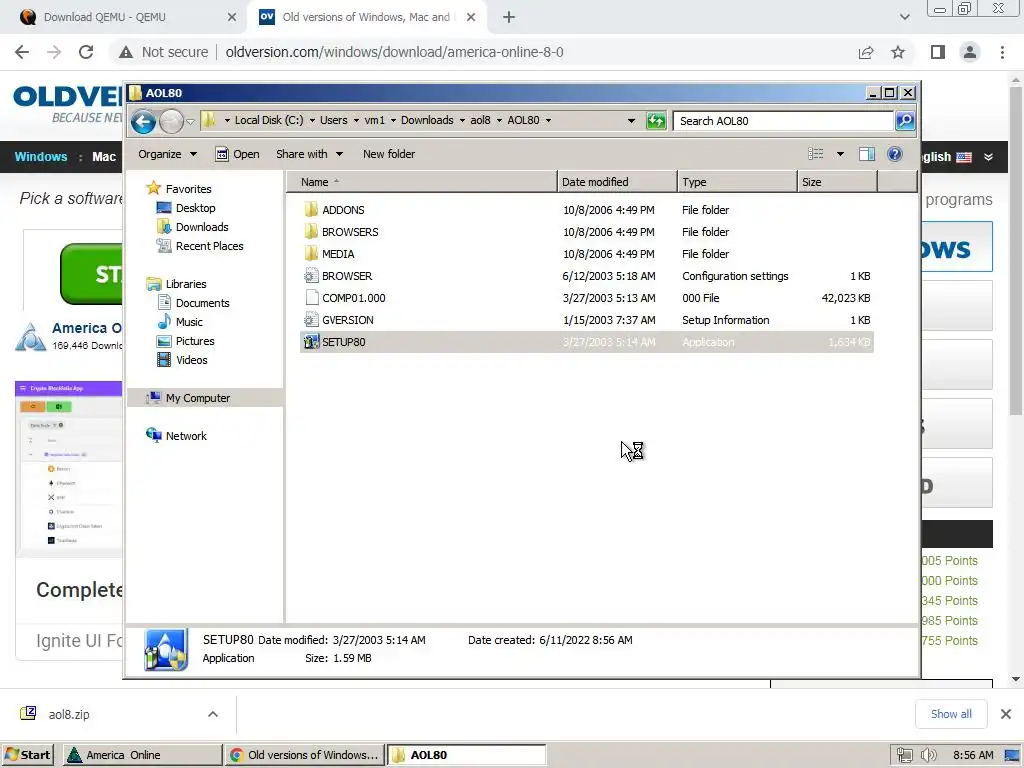Open Videos library
The width and height of the screenshot is (1024, 768).
coord(191,360)
